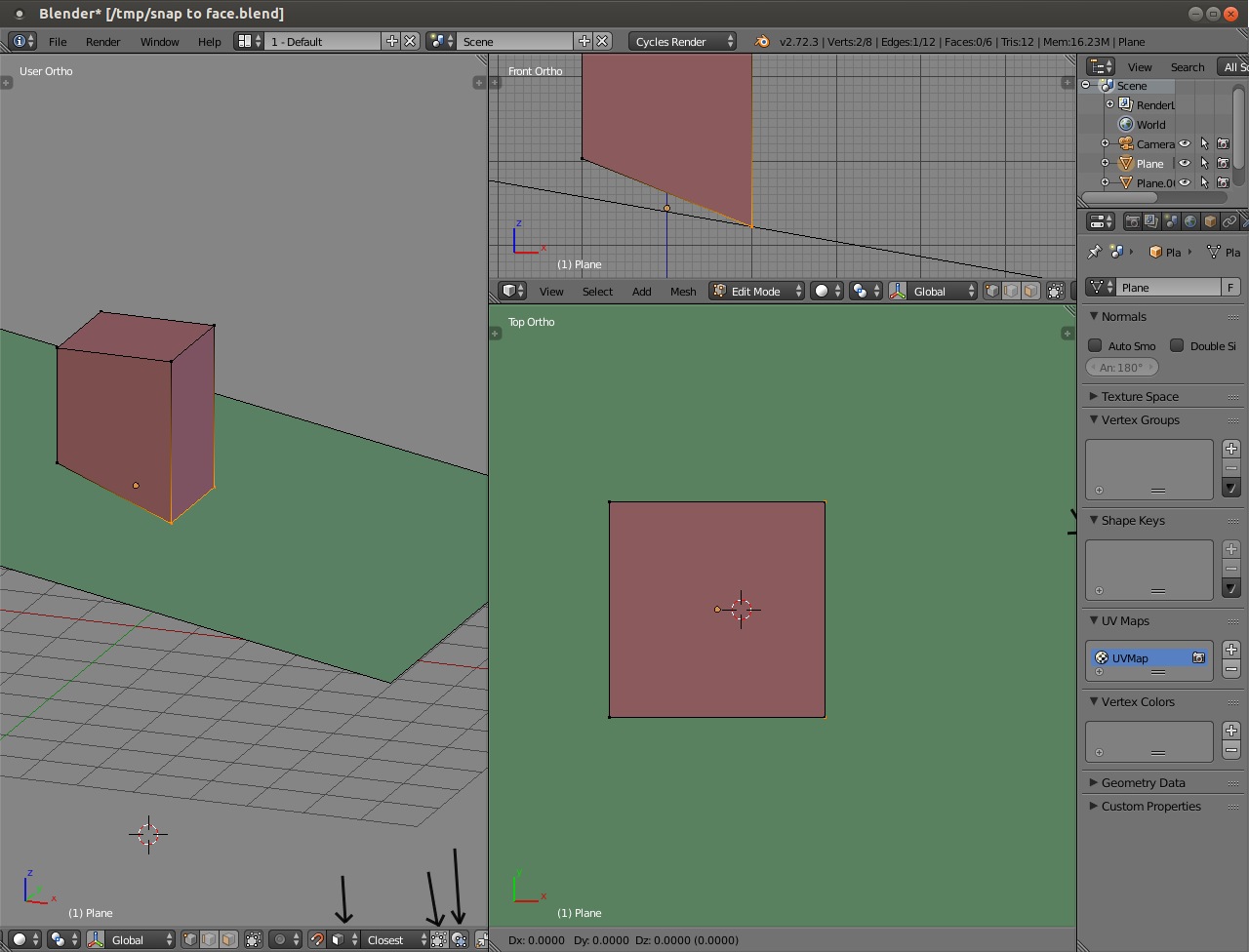Screen dimensions: 1249x952
Task: Open the scene browse icon
Action: (x=441, y=41)
